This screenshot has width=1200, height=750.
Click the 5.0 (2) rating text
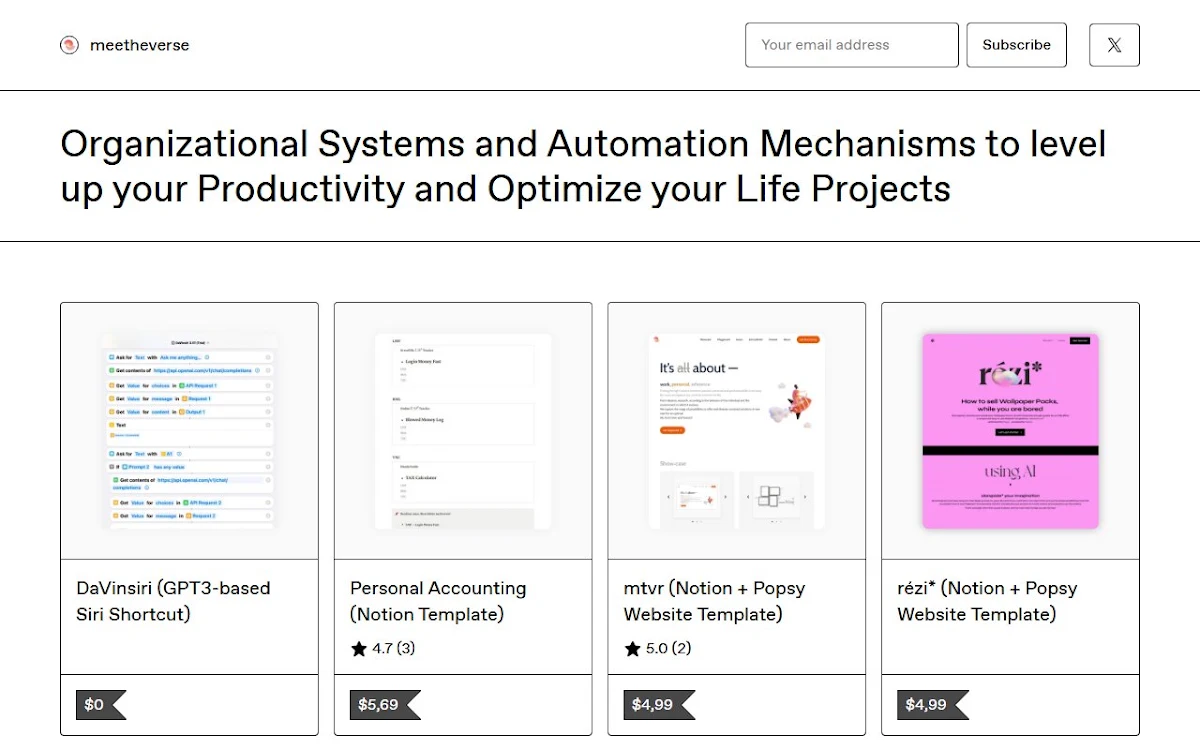[668, 649]
